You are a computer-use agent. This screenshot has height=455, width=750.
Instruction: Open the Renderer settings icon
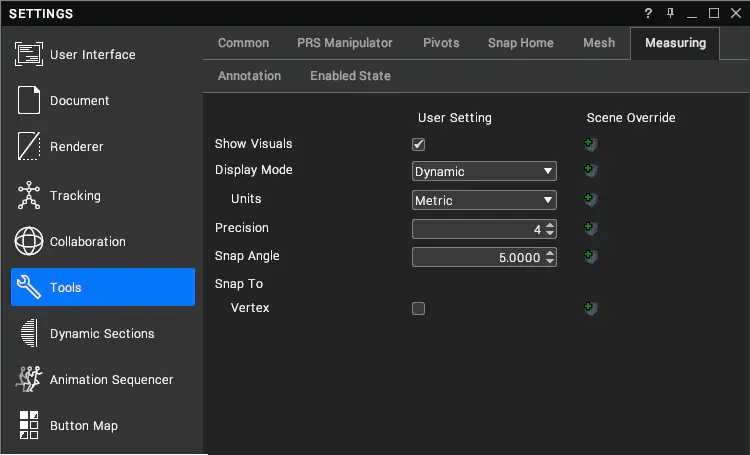tap(29, 146)
